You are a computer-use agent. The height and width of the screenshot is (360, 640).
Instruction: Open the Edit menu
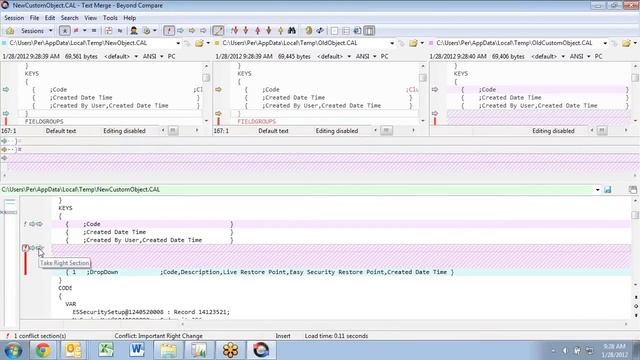point(50,18)
